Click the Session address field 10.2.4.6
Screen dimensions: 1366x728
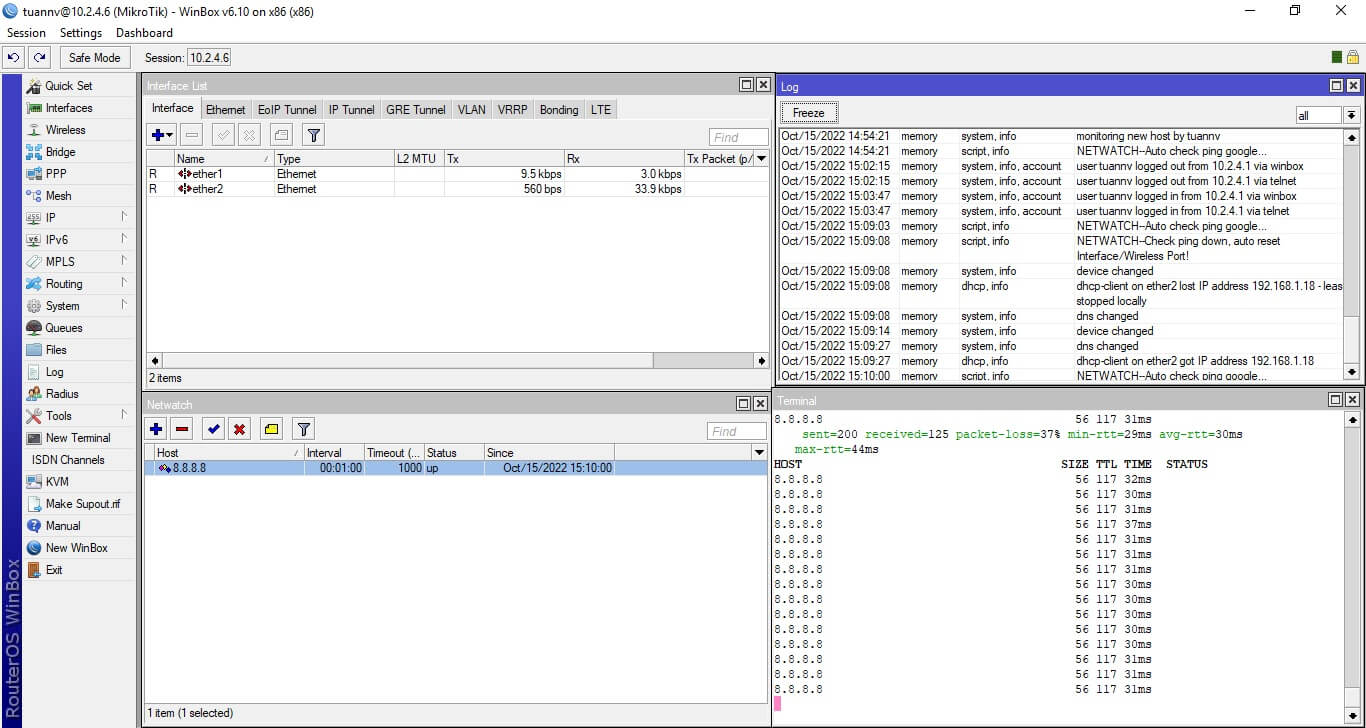(x=210, y=58)
